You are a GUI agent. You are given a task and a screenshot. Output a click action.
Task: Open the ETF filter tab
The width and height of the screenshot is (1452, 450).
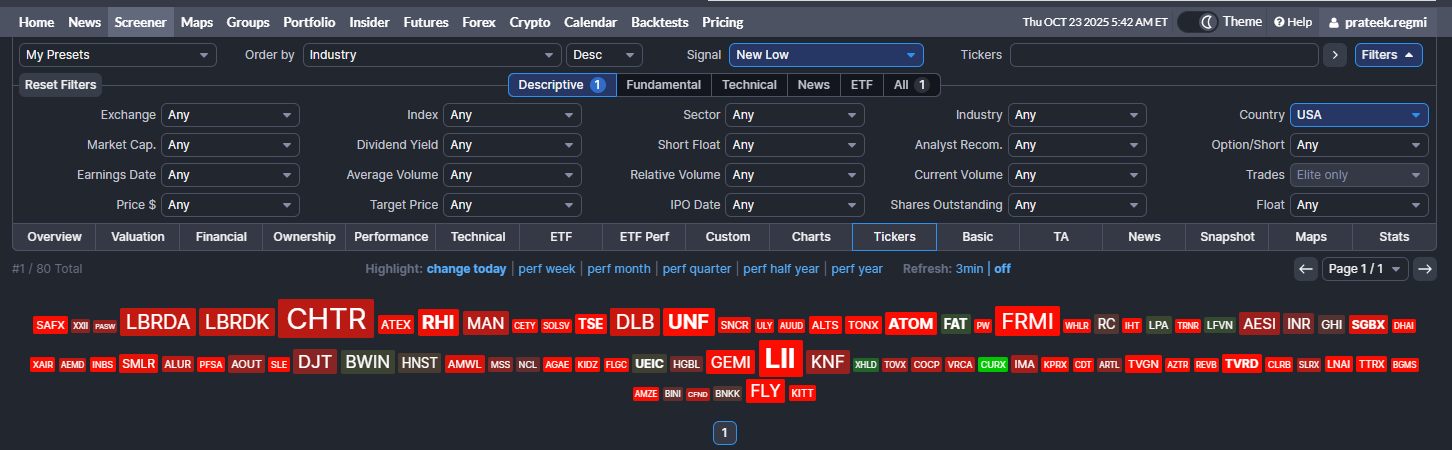(862, 85)
